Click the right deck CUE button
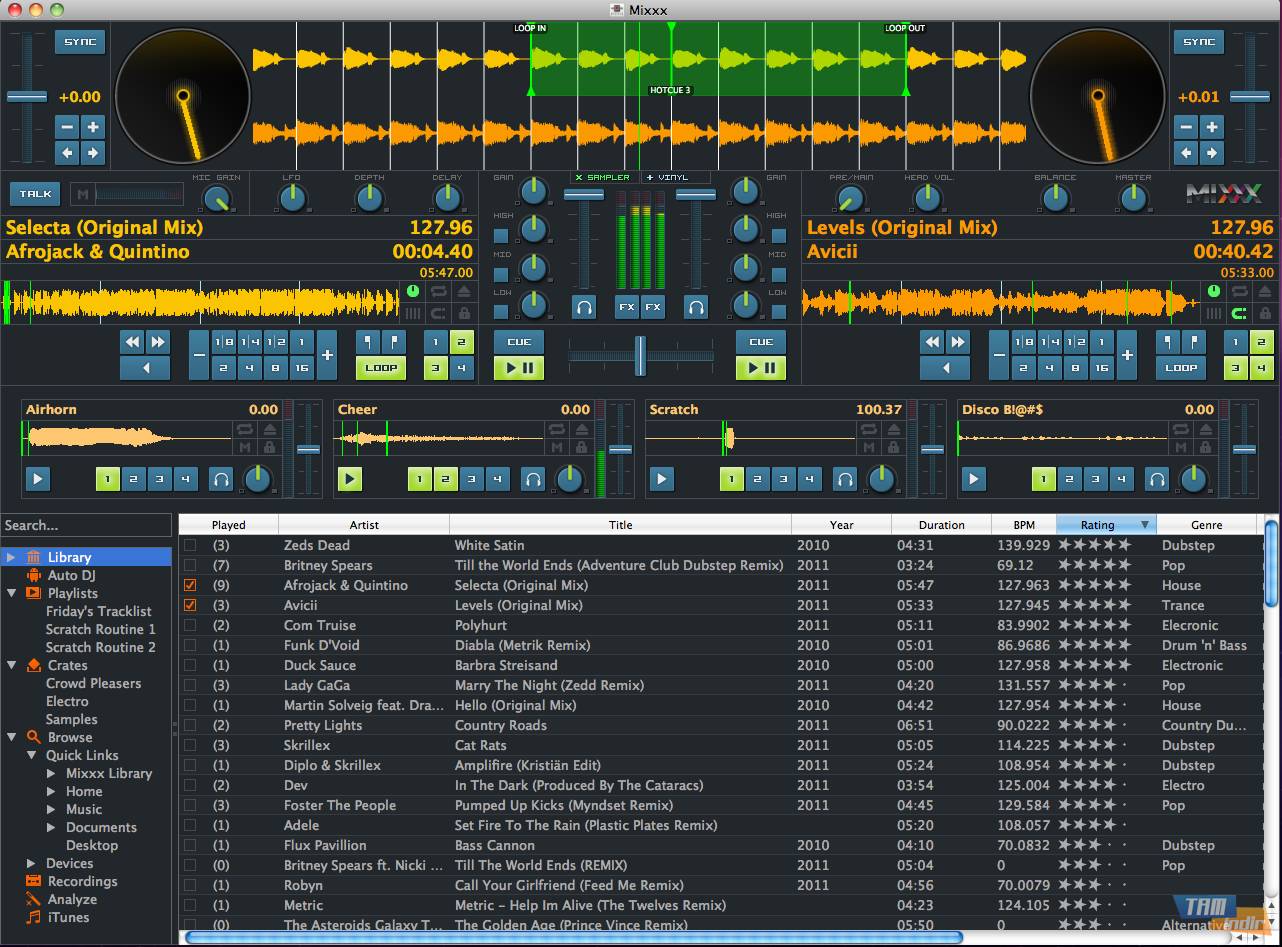This screenshot has height=947, width=1282. 761,342
